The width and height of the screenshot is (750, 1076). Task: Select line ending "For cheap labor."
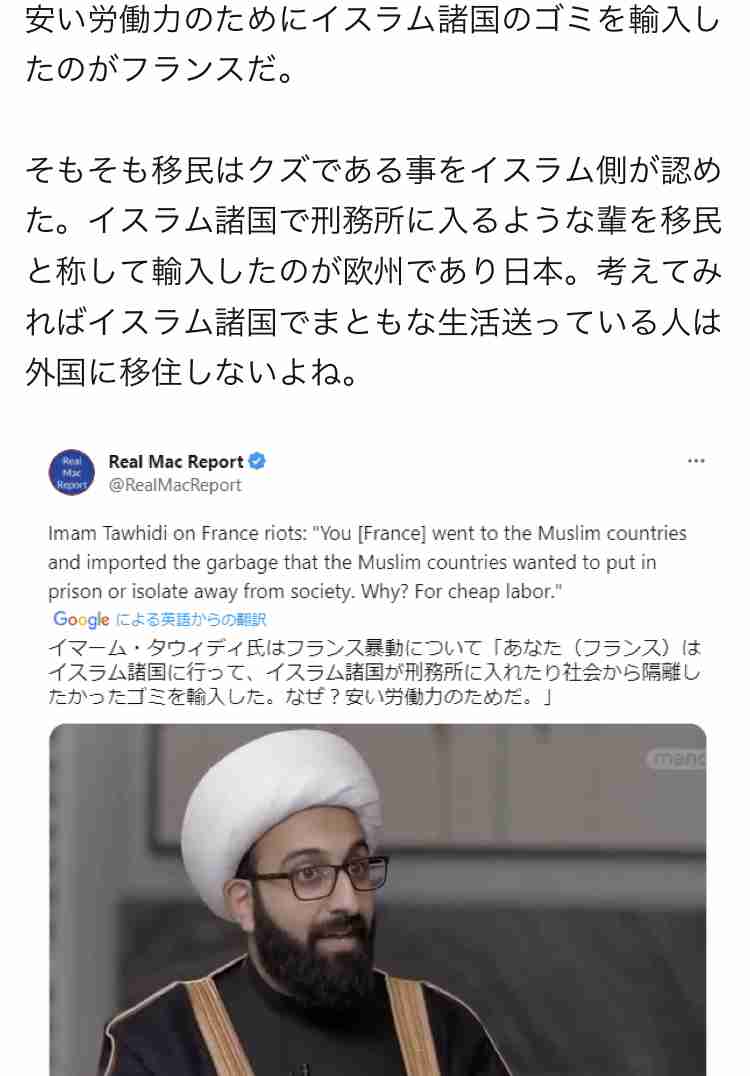pos(305,592)
